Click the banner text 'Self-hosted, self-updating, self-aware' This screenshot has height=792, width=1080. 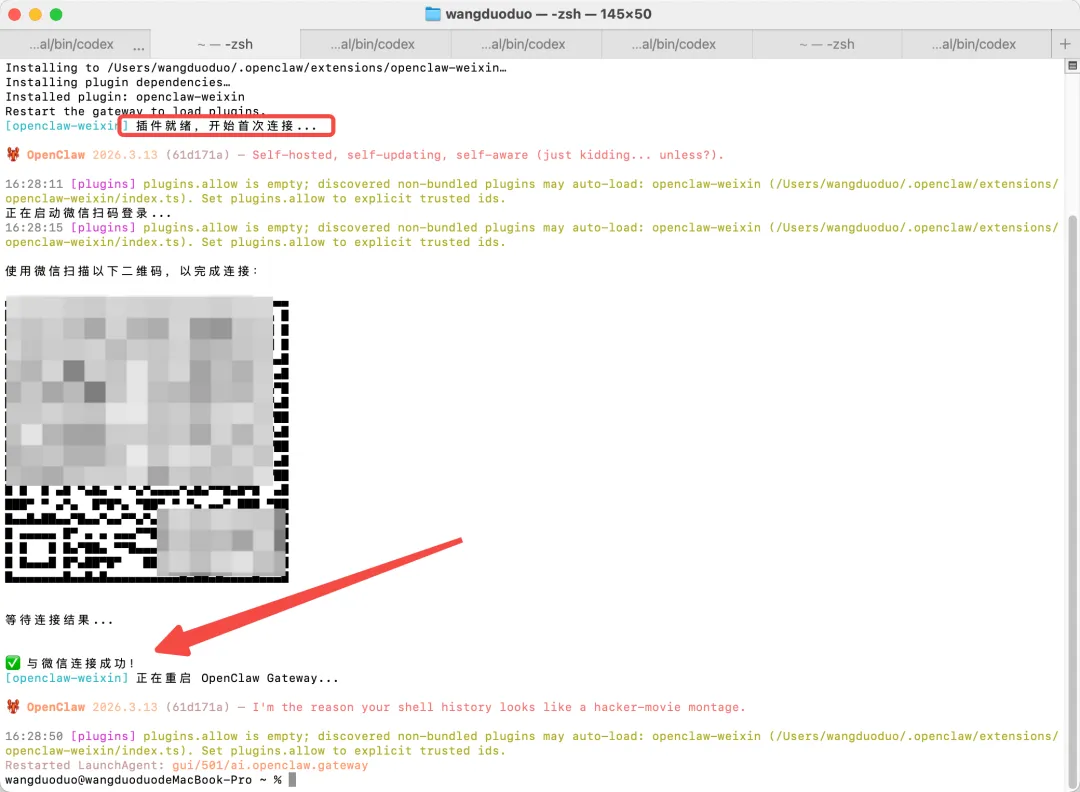(x=391, y=154)
